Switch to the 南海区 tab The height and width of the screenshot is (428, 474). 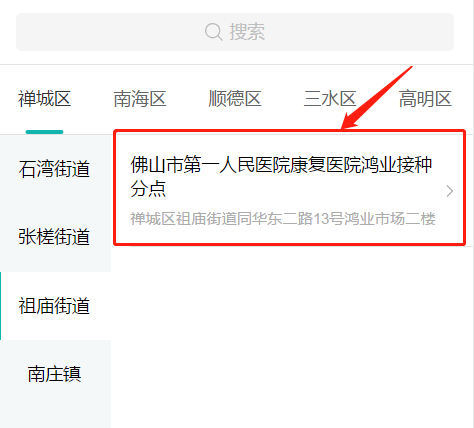coord(140,99)
